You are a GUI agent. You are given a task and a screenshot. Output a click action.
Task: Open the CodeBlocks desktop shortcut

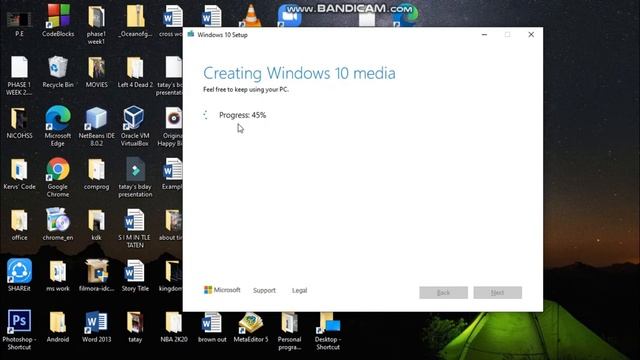(x=58, y=20)
